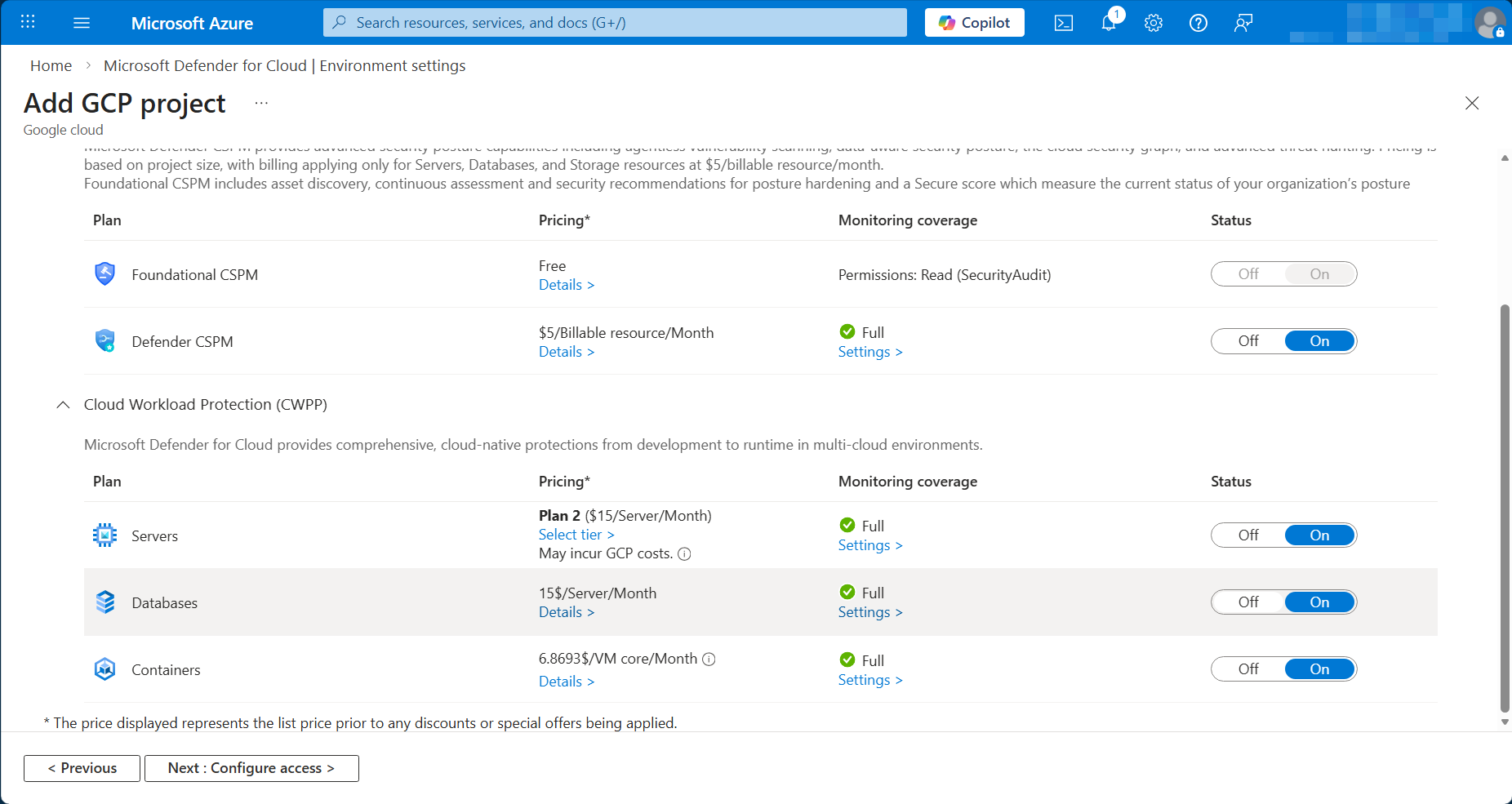Open the app launcher grid icon
The image size is (1512, 804).
click(28, 23)
